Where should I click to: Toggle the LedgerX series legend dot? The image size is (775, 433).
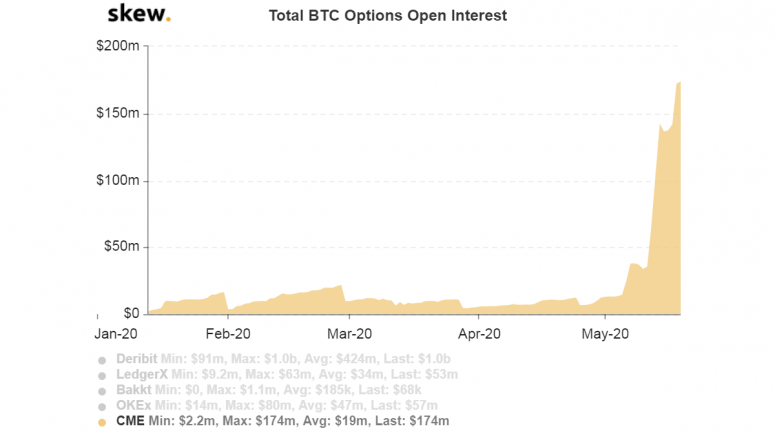point(101,375)
